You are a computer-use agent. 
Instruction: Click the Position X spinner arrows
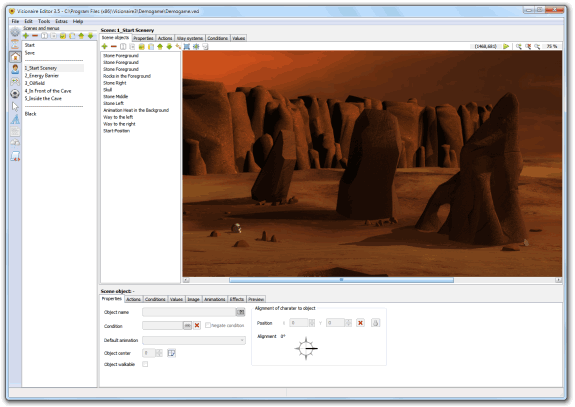point(312,323)
